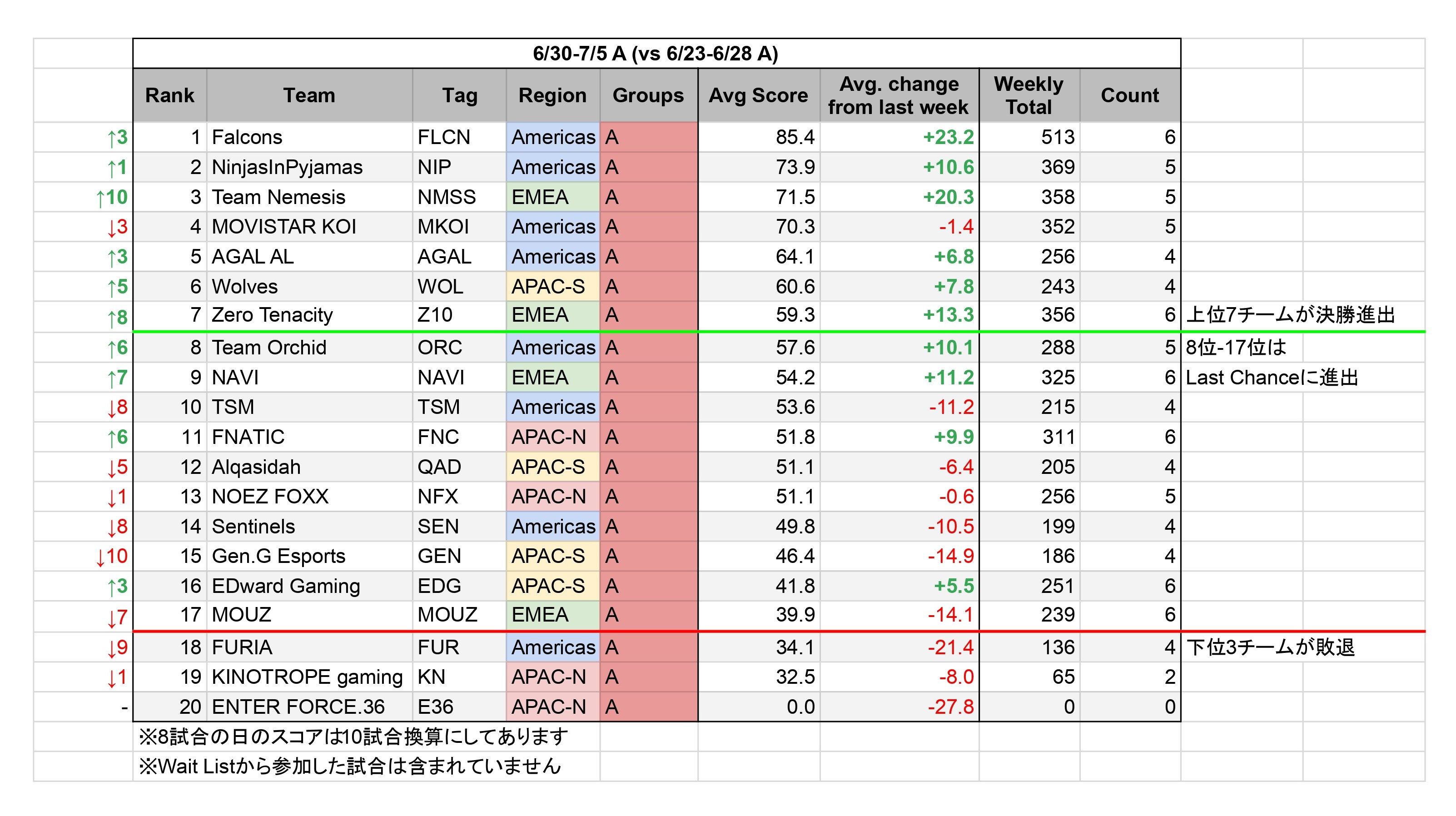1456x816 pixels.
Task: Select the '-1.4' change cell
Action: (x=899, y=227)
